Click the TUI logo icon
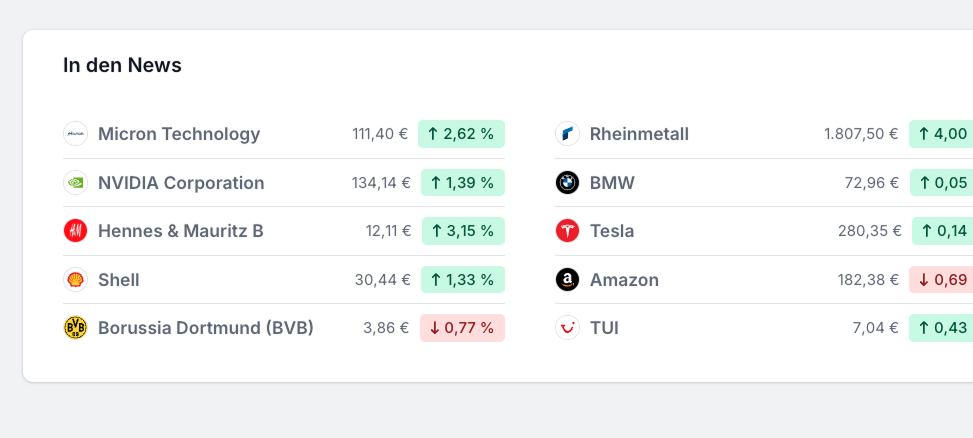The width and height of the screenshot is (973, 438). (567, 328)
